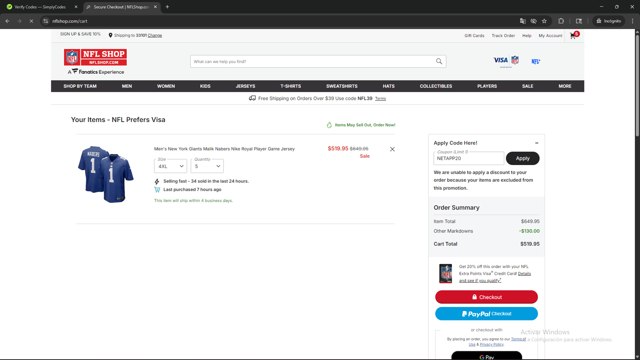Open the Help link
Viewport: 640px width, 360px height.
click(x=527, y=36)
